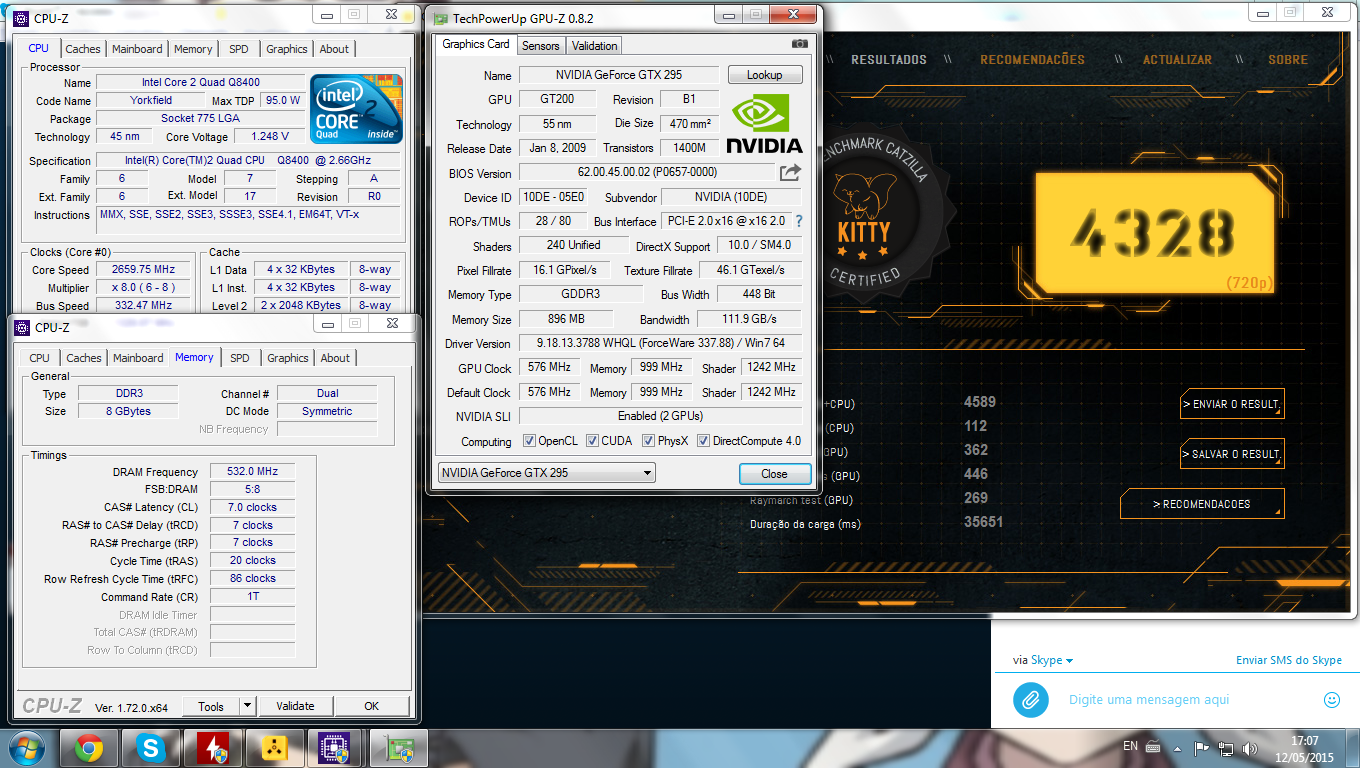
Task: Click SALVAR O RESULT. in Catzilla
Action: coord(1232,454)
